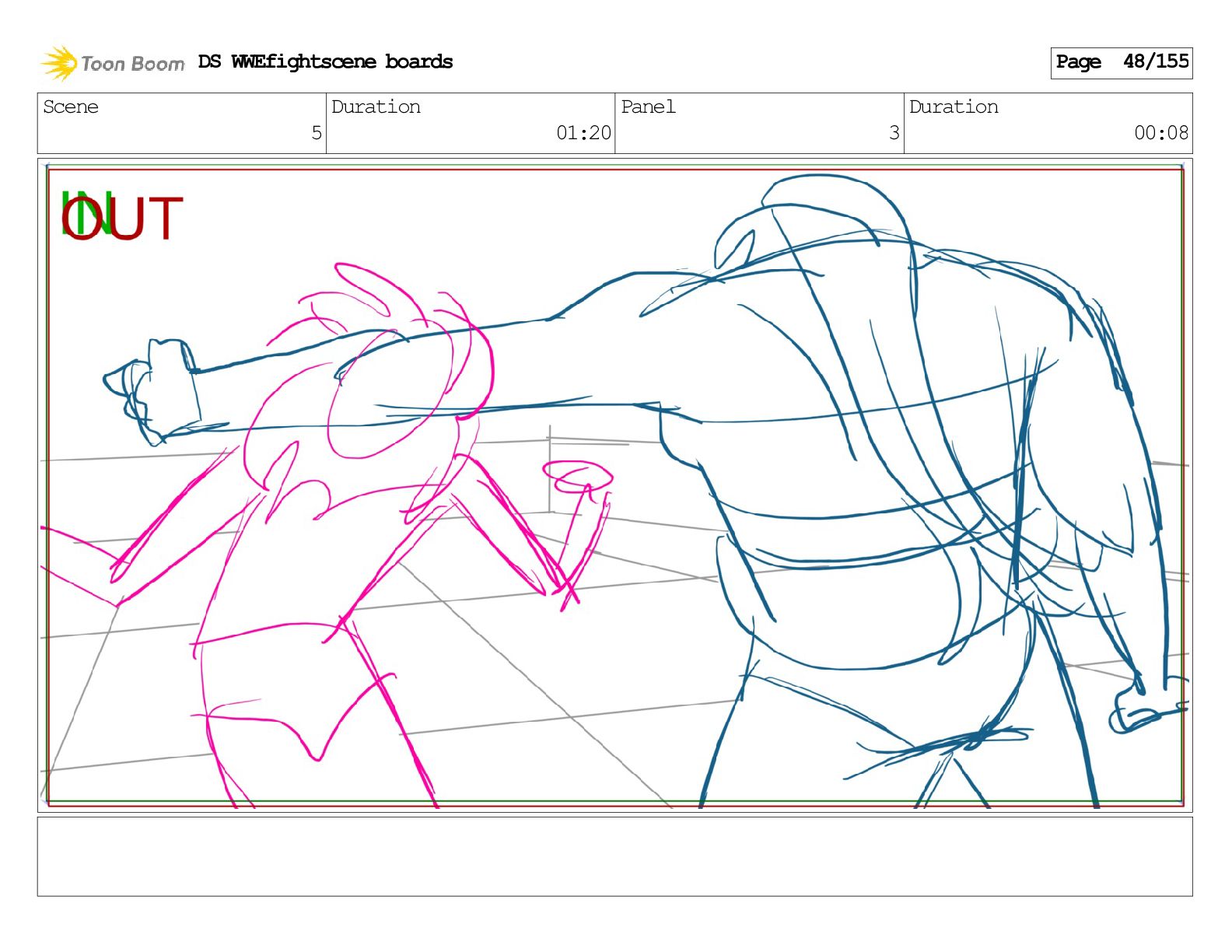Click scene number 5 value
1232x952 pixels.
click(316, 133)
